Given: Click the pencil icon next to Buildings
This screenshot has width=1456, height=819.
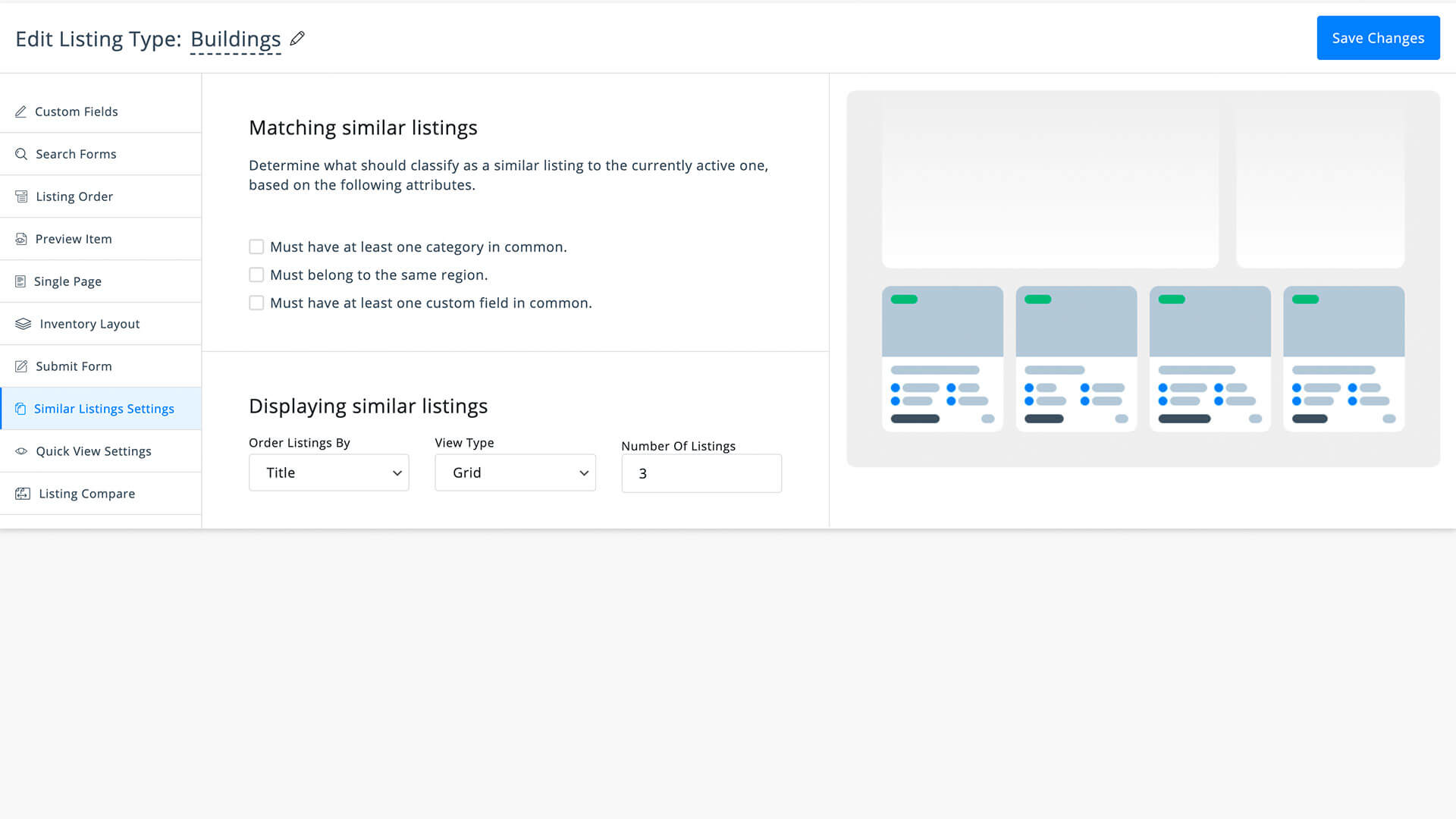Looking at the screenshot, I should tap(297, 38).
